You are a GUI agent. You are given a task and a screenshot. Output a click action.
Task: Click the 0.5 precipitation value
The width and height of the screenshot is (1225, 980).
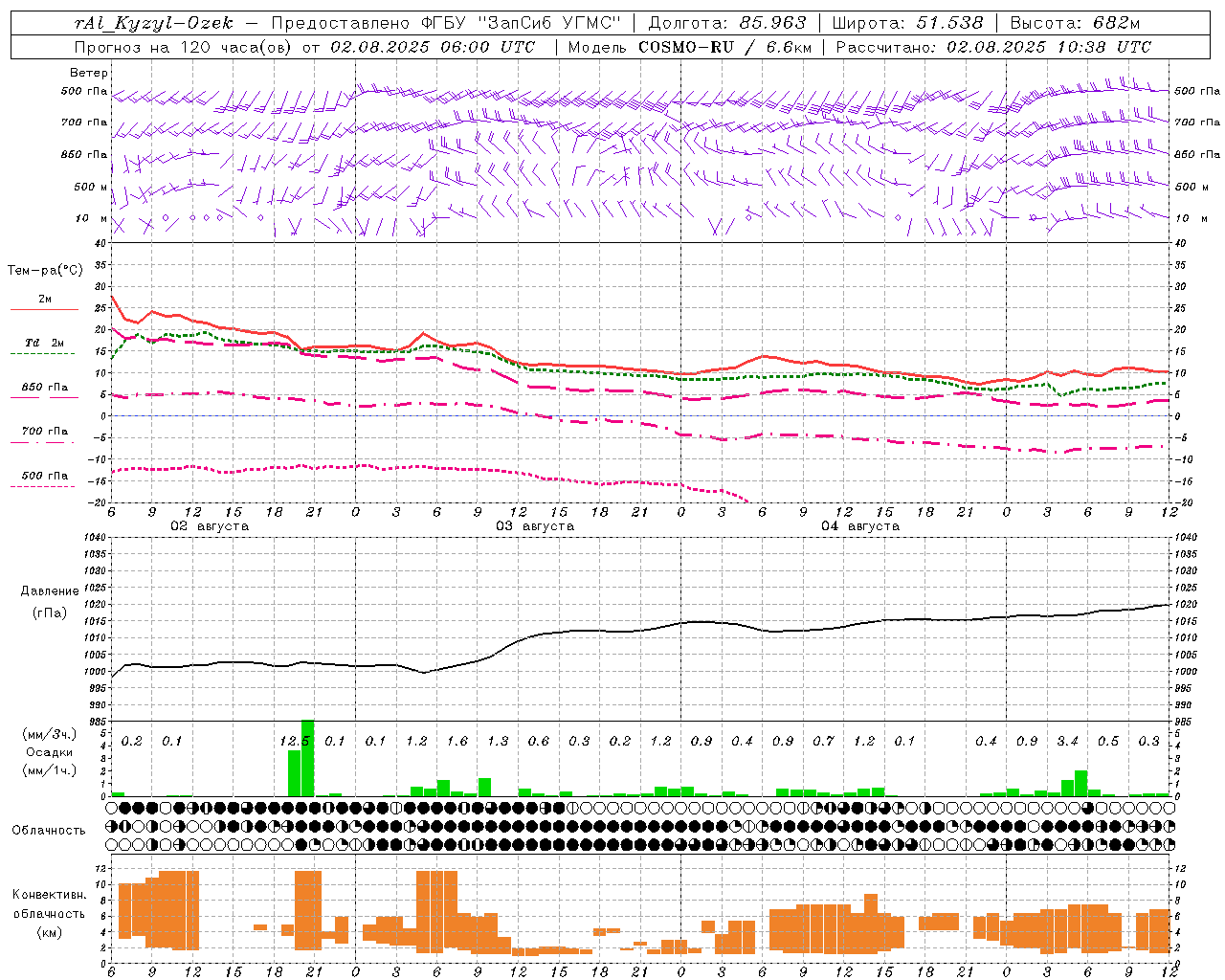coord(1108,741)
